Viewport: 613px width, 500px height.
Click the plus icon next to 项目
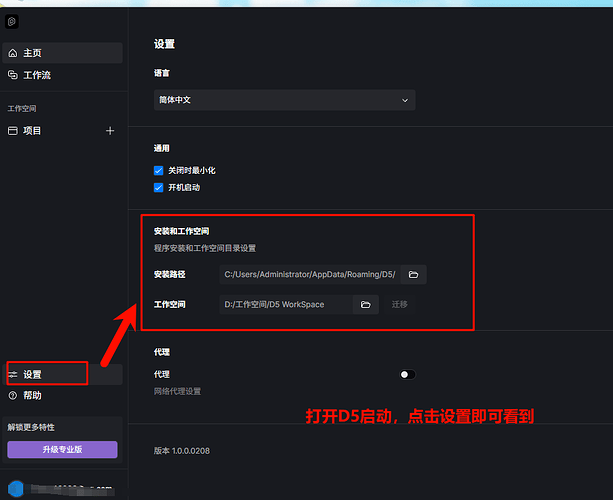(x=110, y=131)
